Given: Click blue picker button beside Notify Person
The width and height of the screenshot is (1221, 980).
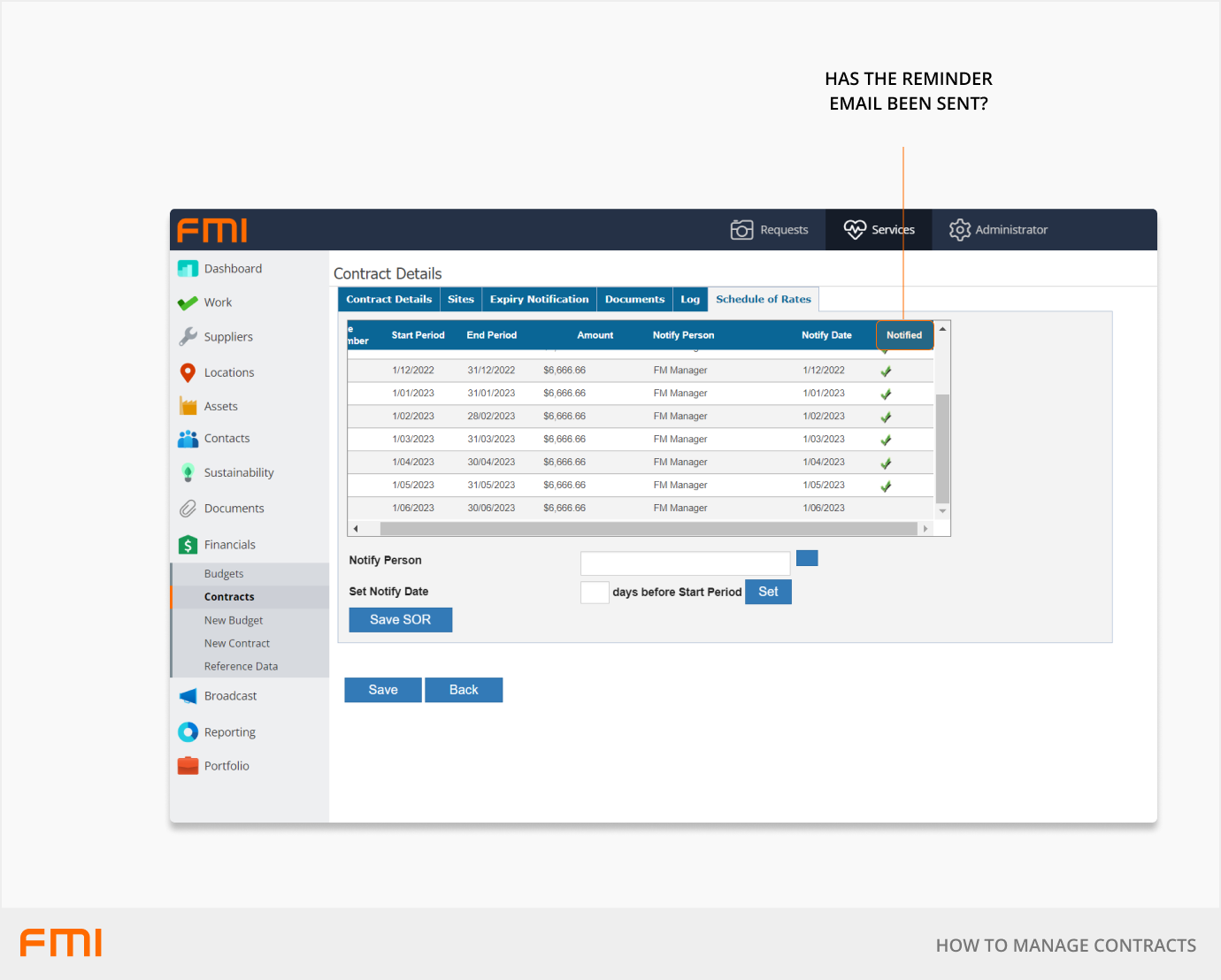Looking at the screenshot, I should [x=807, y=558].
